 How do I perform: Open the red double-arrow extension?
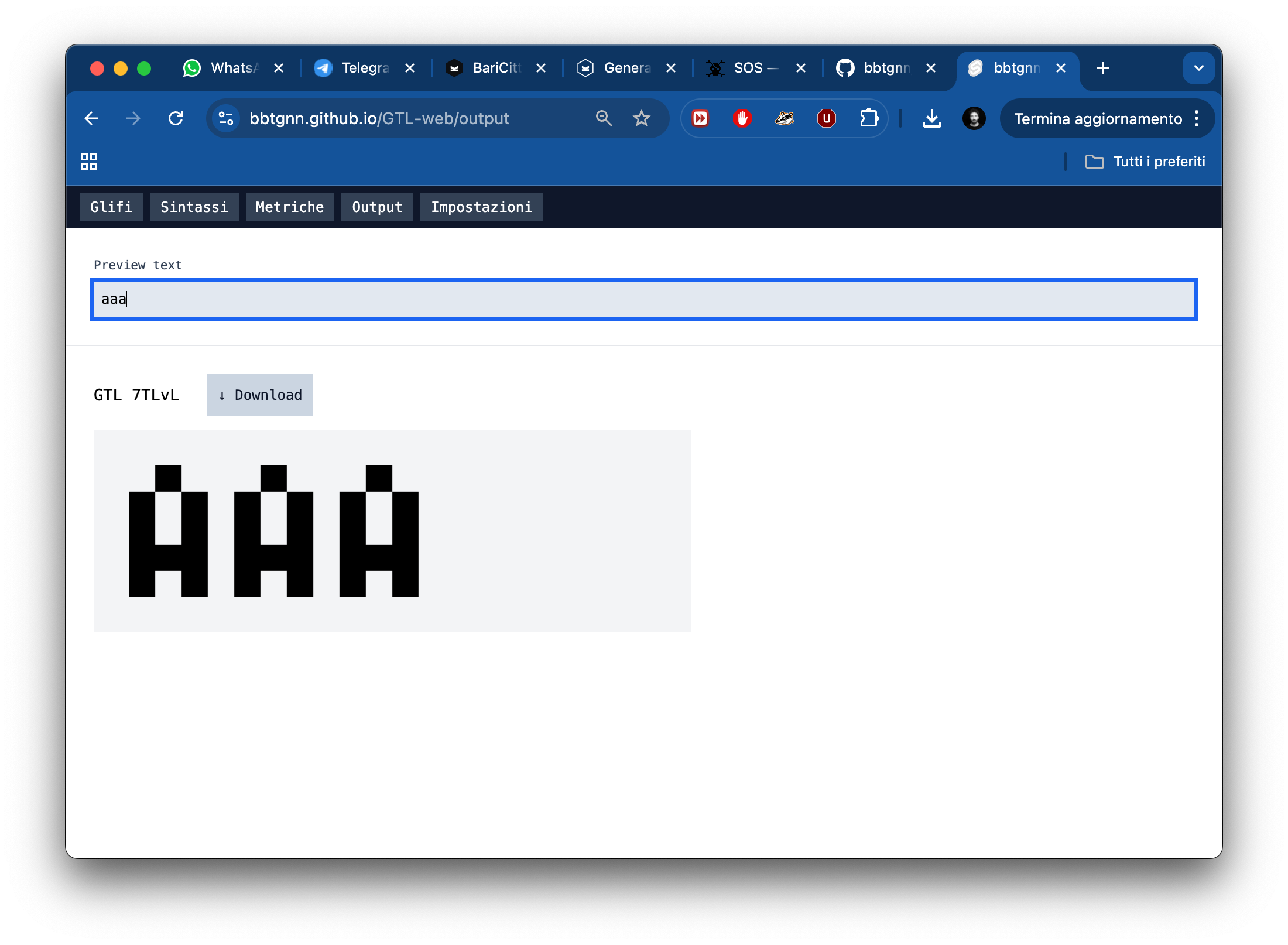(x=700, y=119)
